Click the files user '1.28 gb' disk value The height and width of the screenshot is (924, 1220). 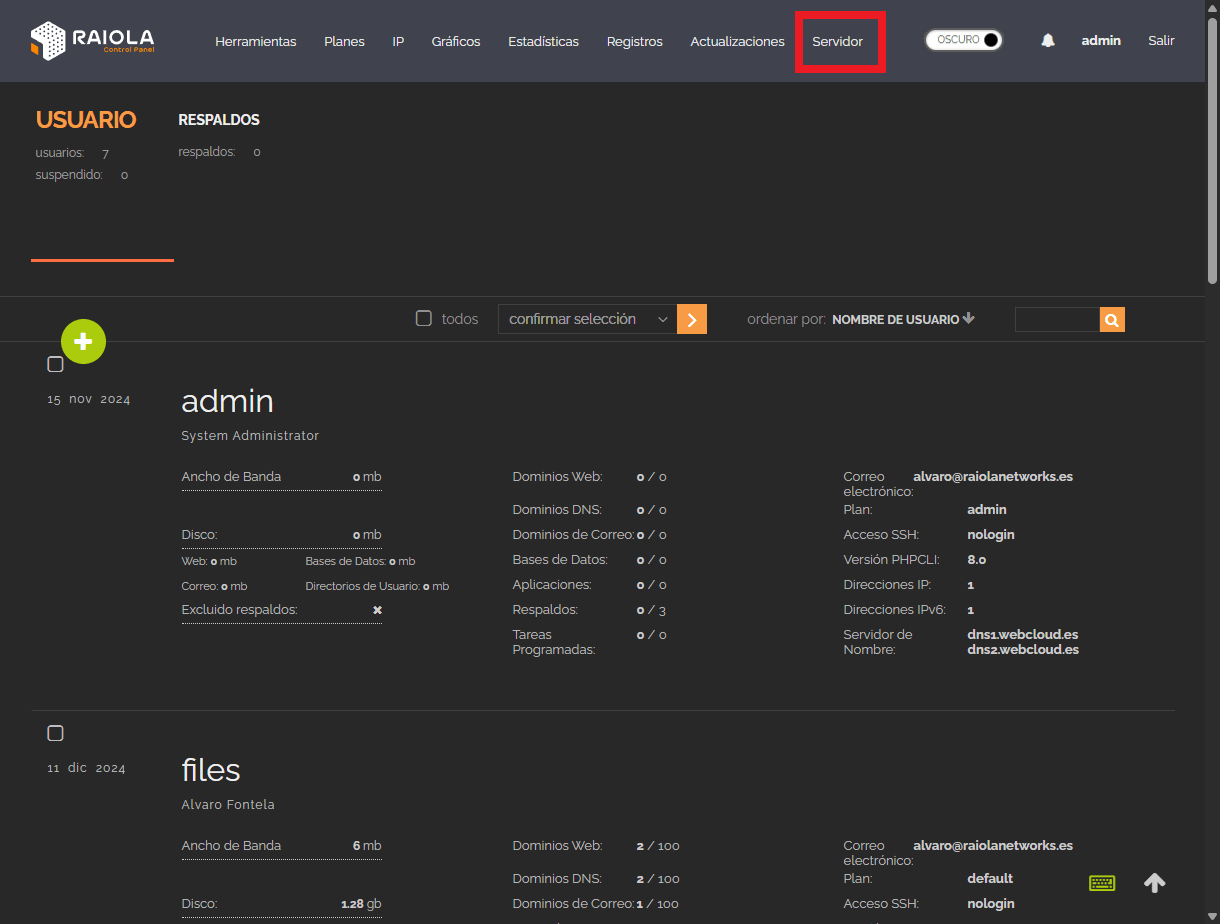361,904
